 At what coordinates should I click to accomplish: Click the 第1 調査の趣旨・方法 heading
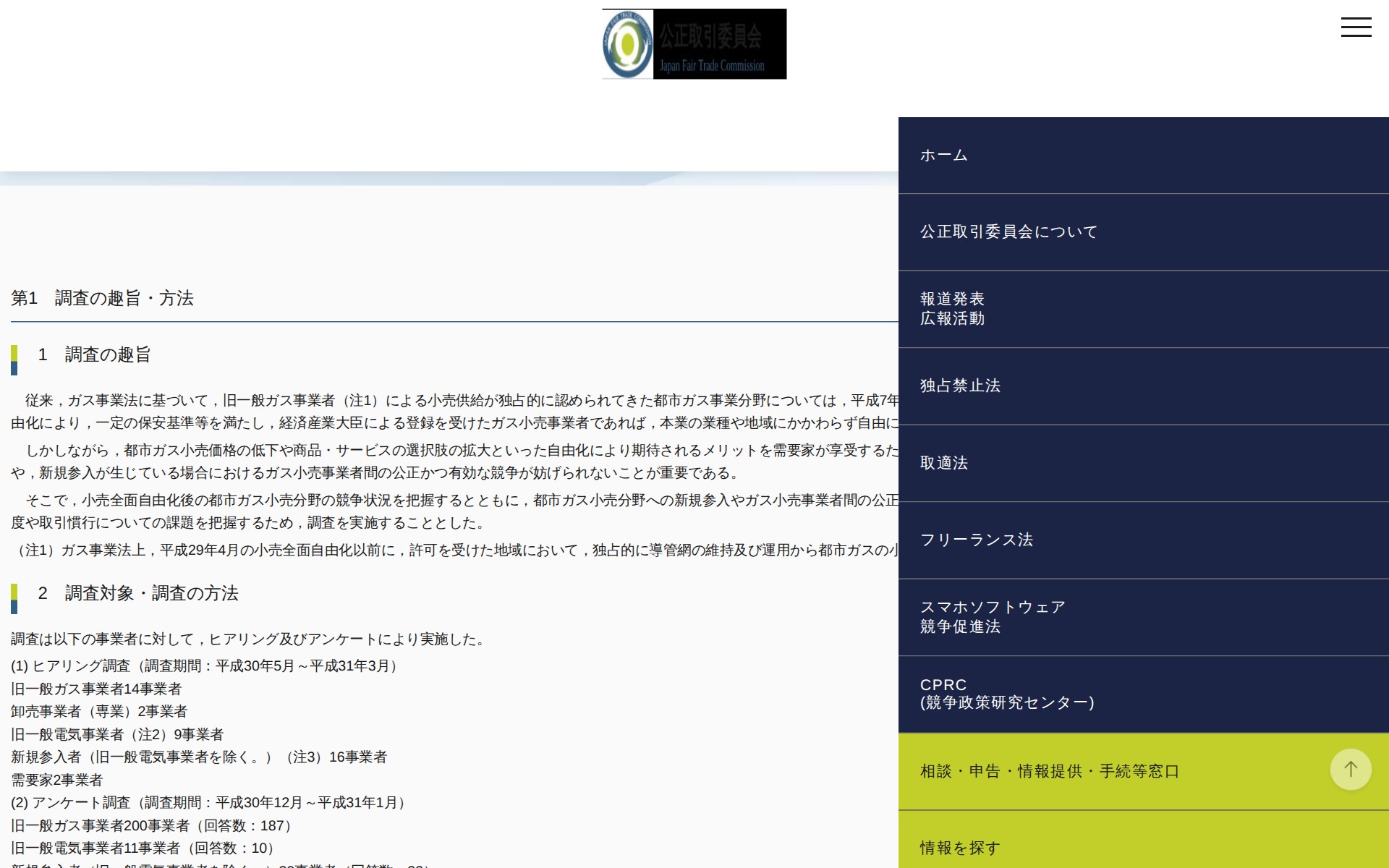coord(103,297)
